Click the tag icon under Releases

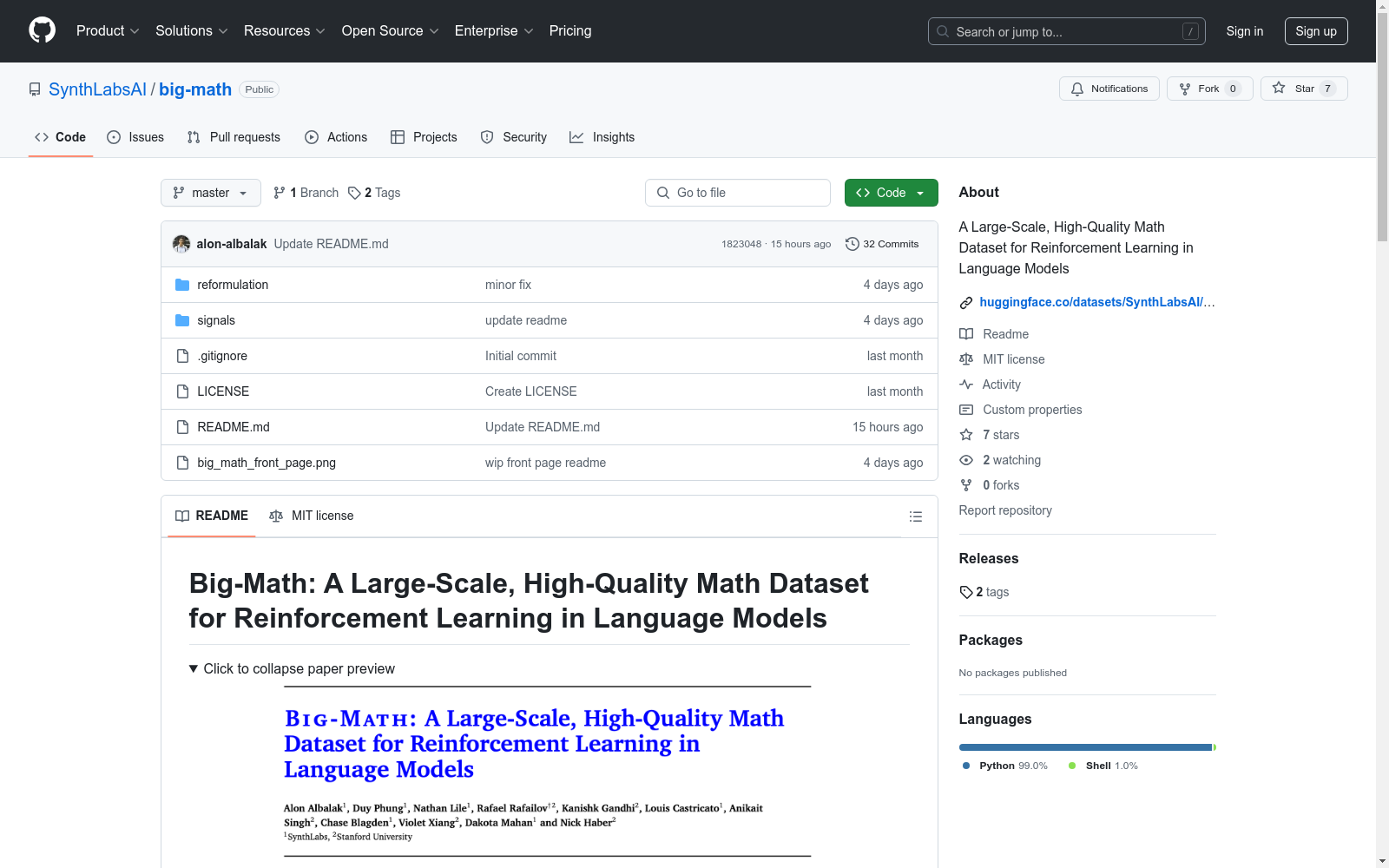(966, 592)
